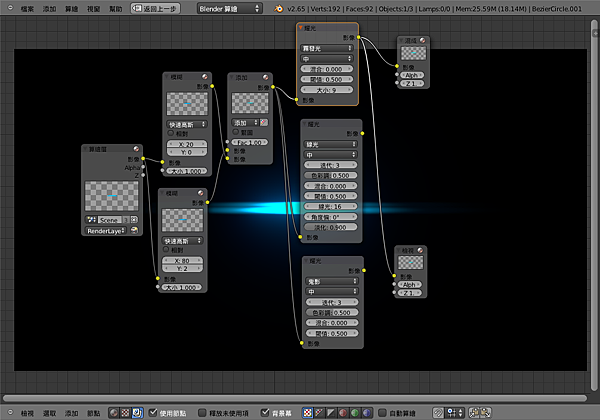This screenshot has height=420, width=600.
Task: Select the color and alpha backdrop channel icon
Action: pyautogui.click(x=307, y=413)
